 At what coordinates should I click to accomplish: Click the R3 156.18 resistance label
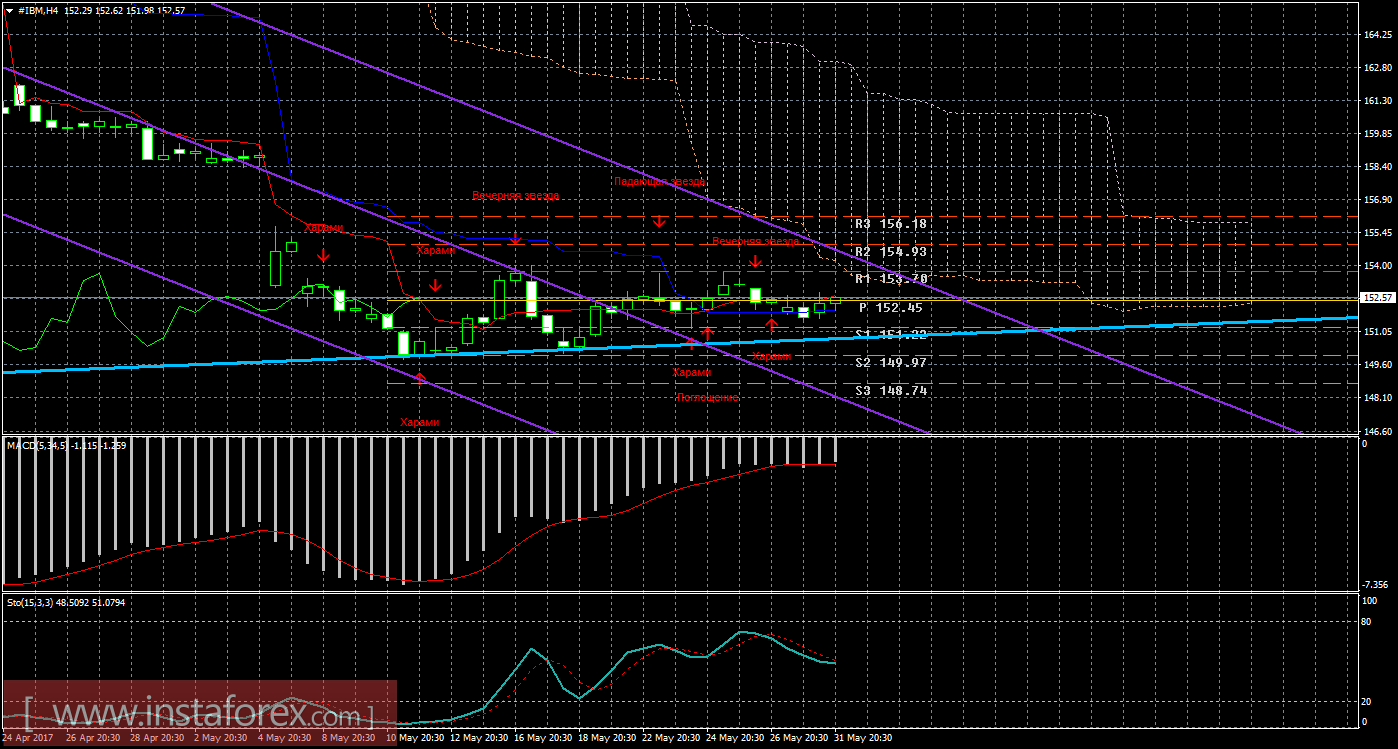[x=891, y=225]
